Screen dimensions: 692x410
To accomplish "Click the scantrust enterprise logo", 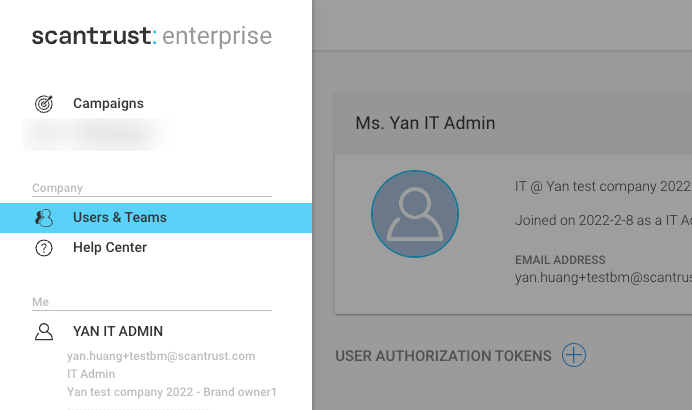I will tap(151, 37).
